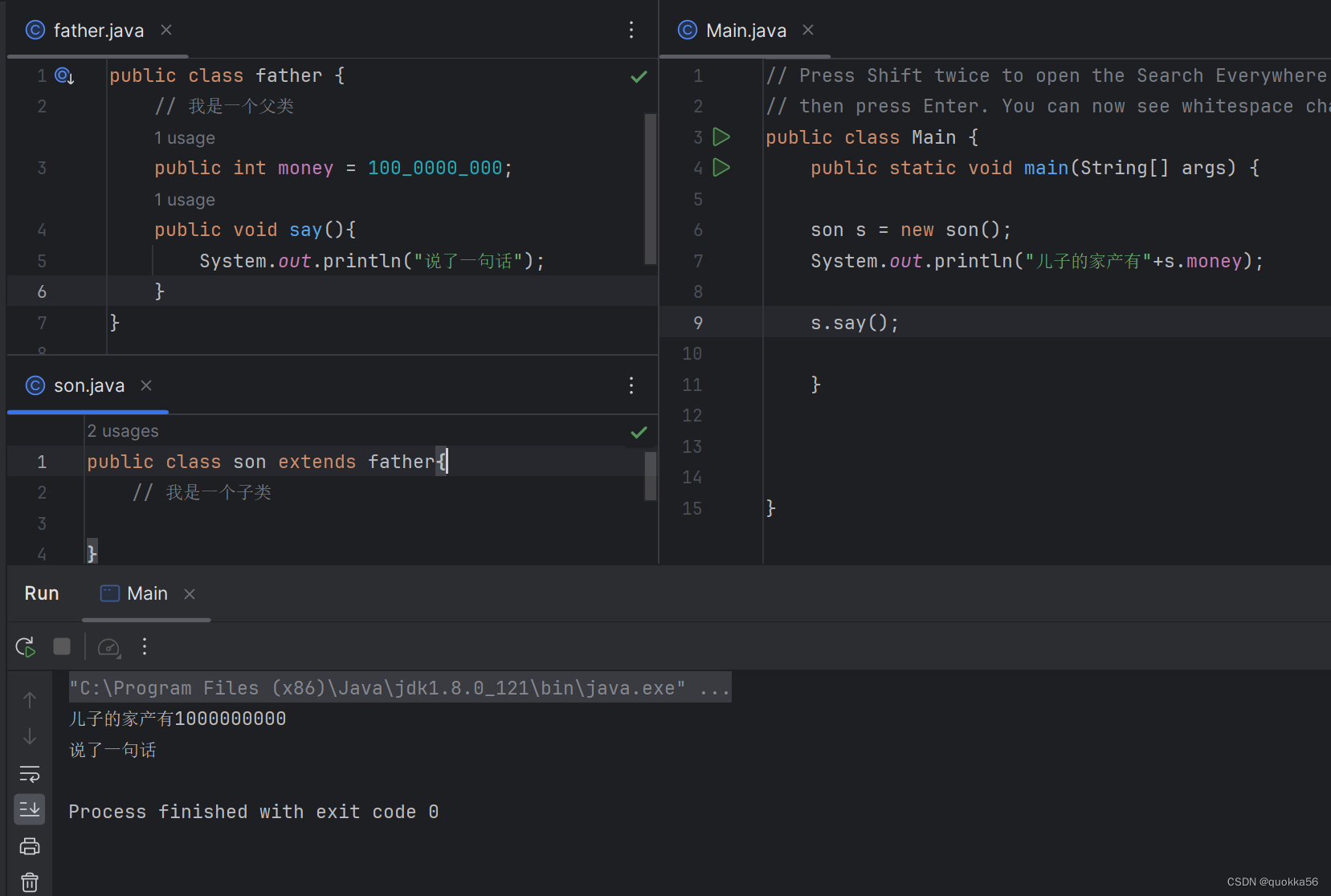Run main method via gutter arrow on line 4

coord(721,168)
